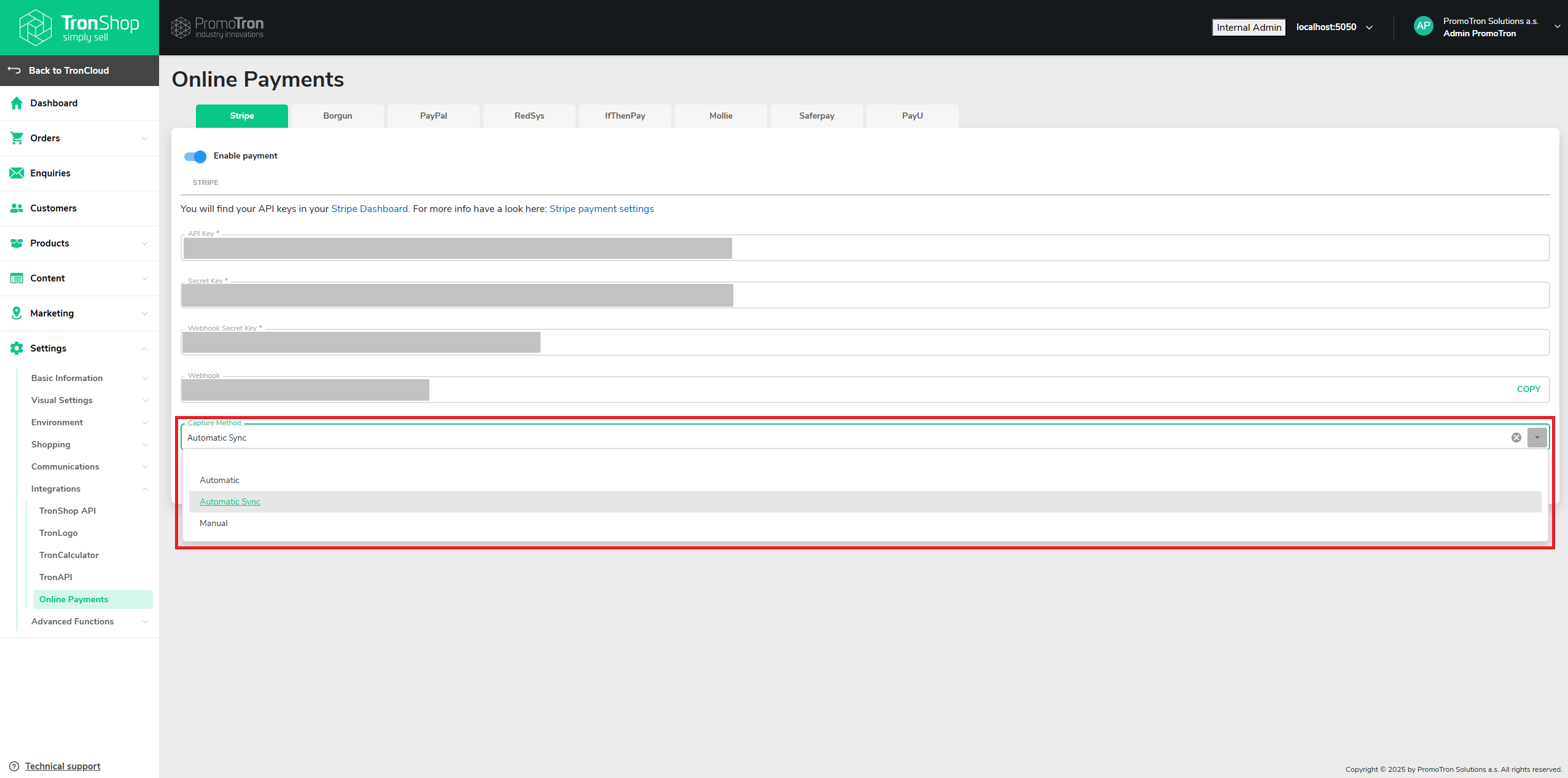Open the Customers menu item
The width and height of the screenshot is (1568, 778).
(x=79, y=208)
